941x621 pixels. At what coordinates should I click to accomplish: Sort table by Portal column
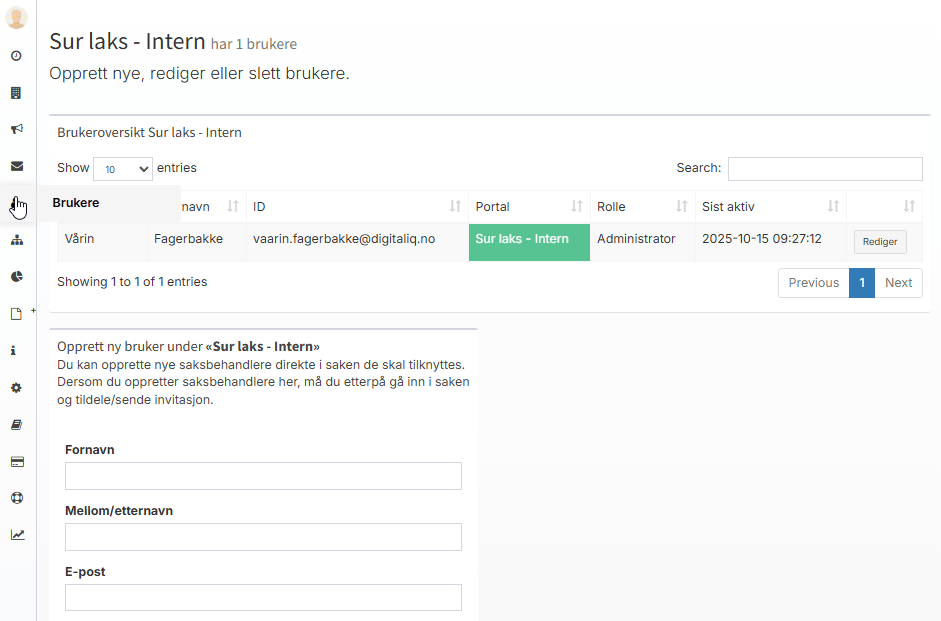pyautogui.click(x=529, y=207)
